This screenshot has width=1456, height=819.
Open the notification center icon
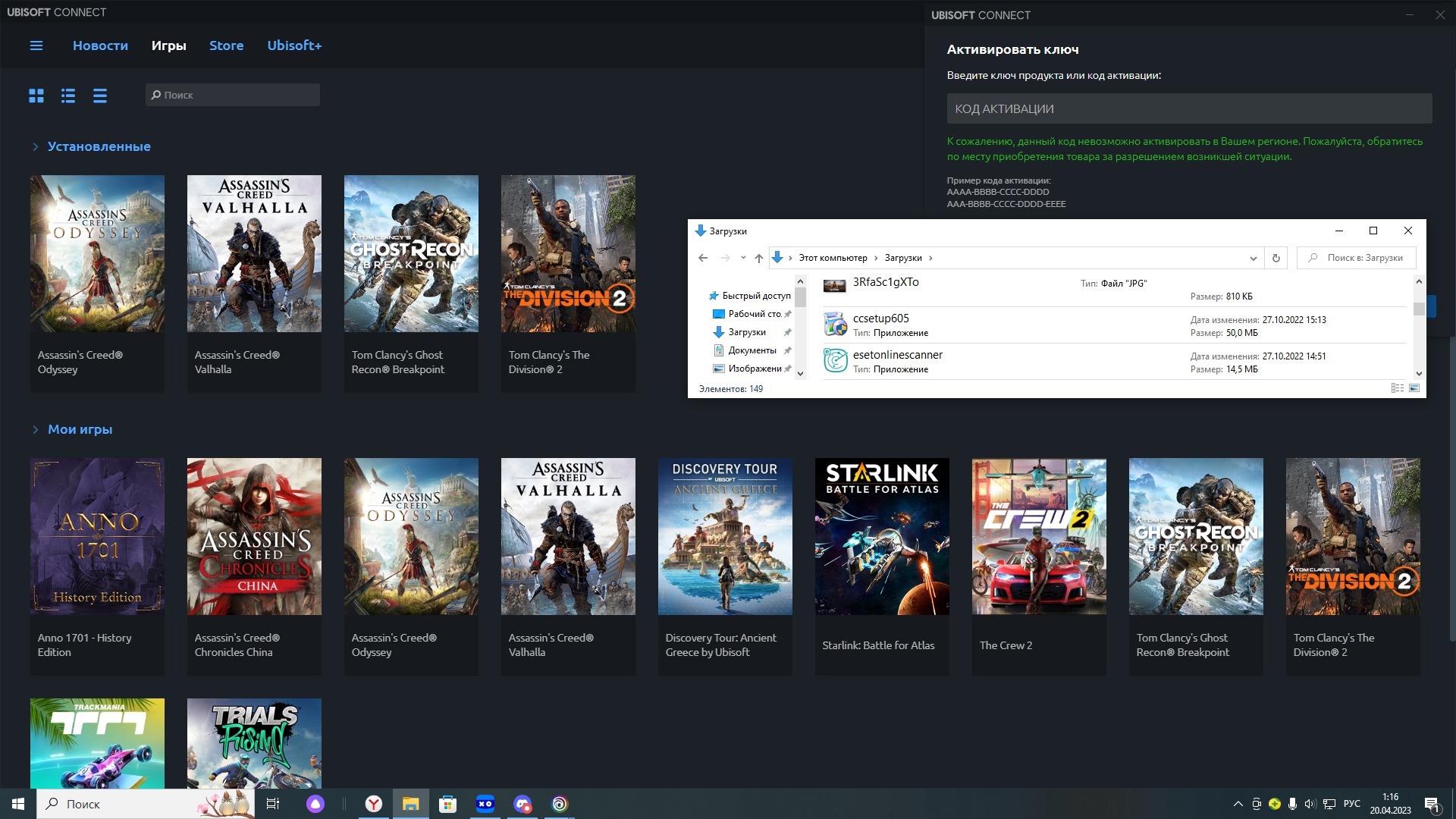tap(1432, 804)
